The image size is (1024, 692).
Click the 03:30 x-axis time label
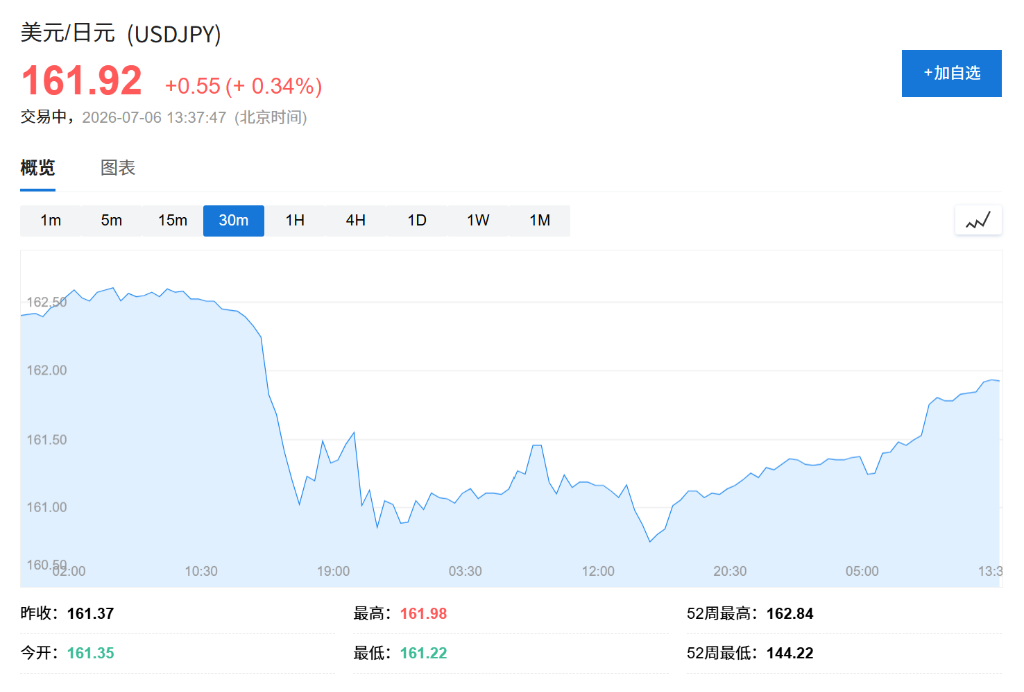pos(465,571)
